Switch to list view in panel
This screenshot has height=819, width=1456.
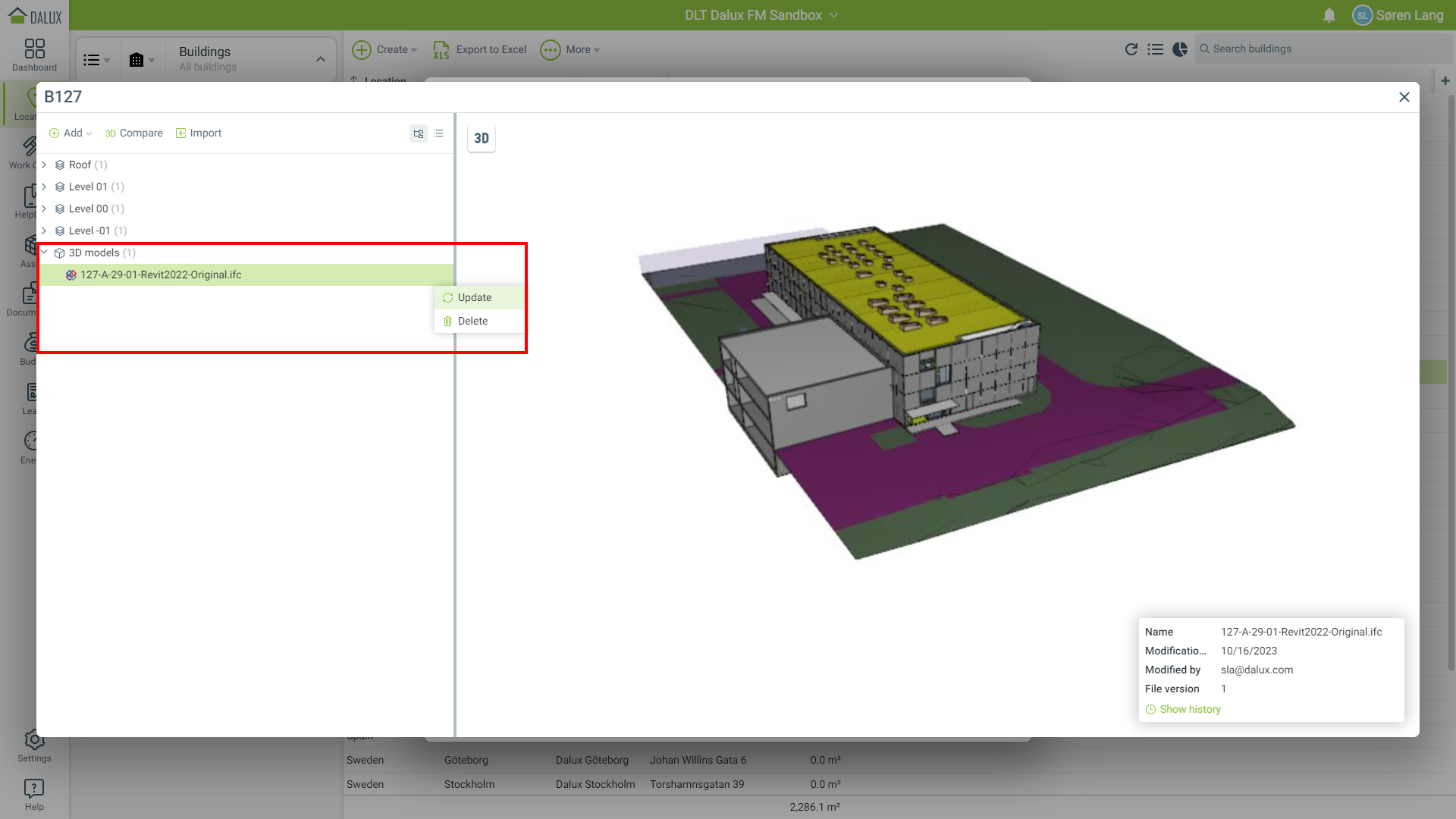[438, 133]
